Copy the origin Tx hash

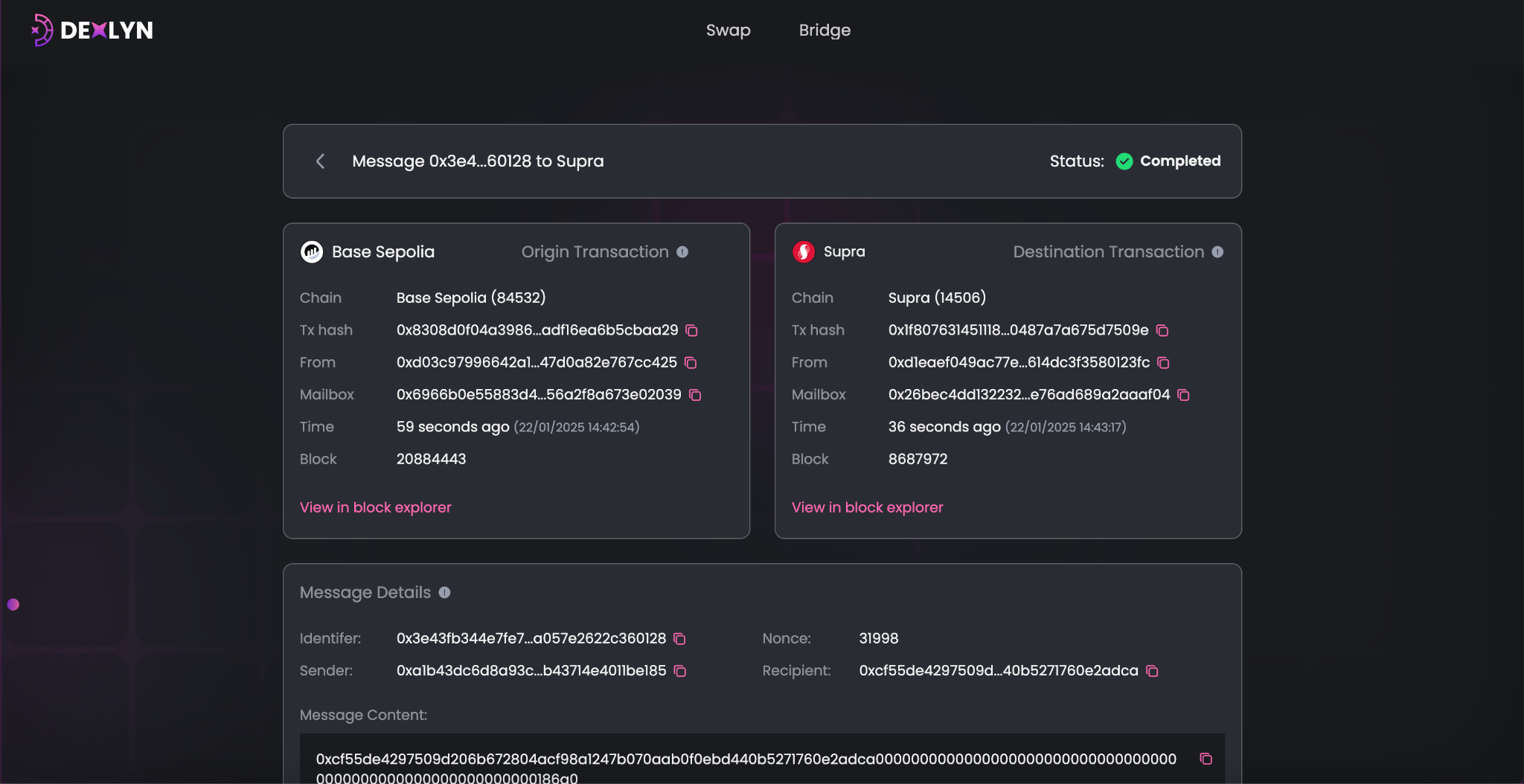(691, 330)
